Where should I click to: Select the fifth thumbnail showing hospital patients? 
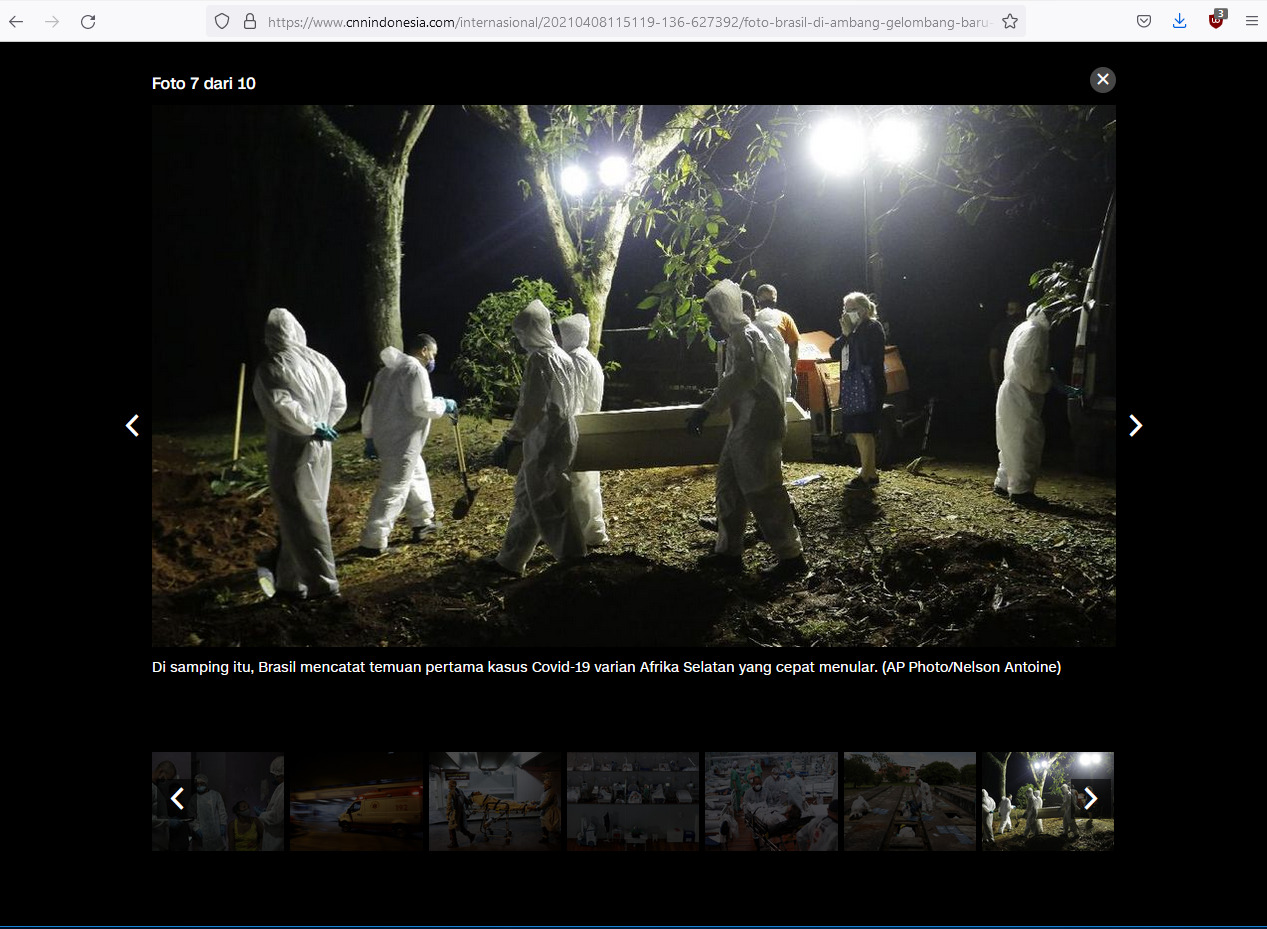click(x=771, y=801)
